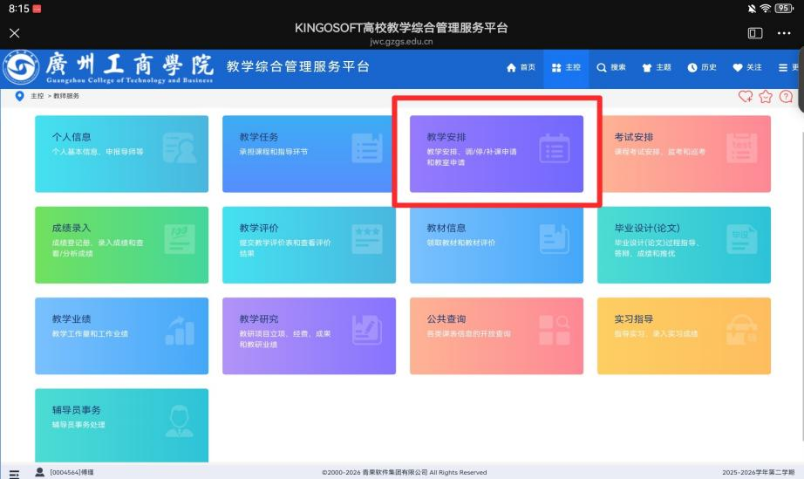The width and height of the screenshot is (805, 479).
Task: Close the browser page with X
Action: [14, 33]
